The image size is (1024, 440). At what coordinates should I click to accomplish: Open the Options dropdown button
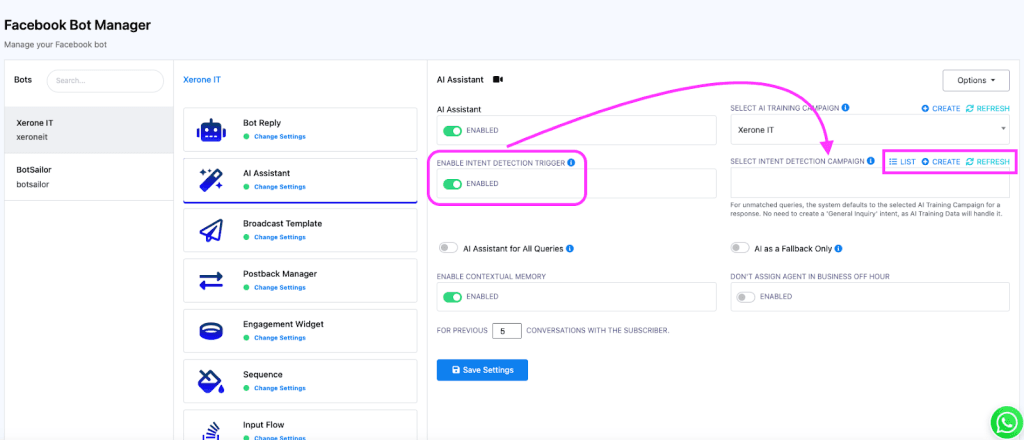976,80
